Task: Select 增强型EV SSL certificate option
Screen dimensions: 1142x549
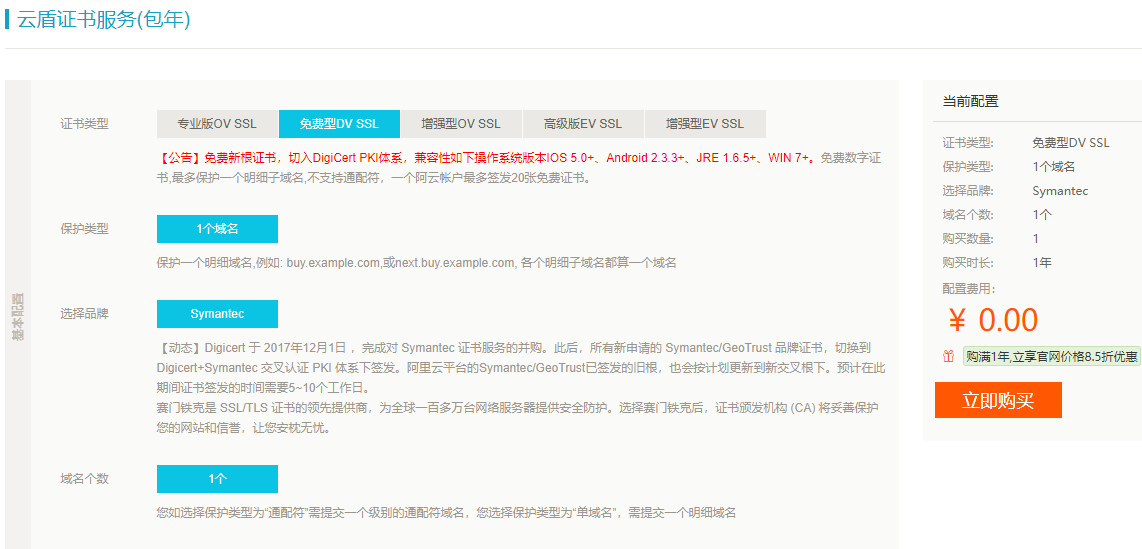Action: pyautogui.click(x=705, y=124)
